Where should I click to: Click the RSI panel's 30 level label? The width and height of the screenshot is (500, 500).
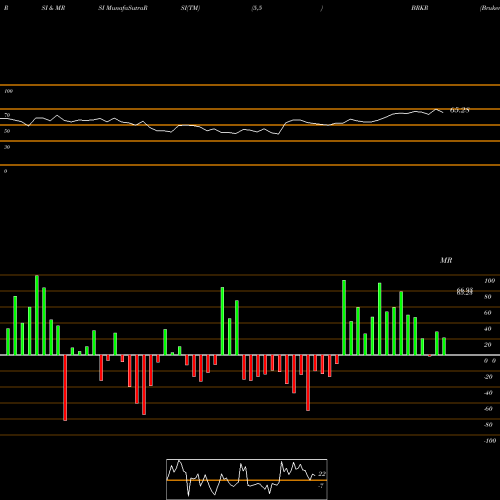pos(7,147)
